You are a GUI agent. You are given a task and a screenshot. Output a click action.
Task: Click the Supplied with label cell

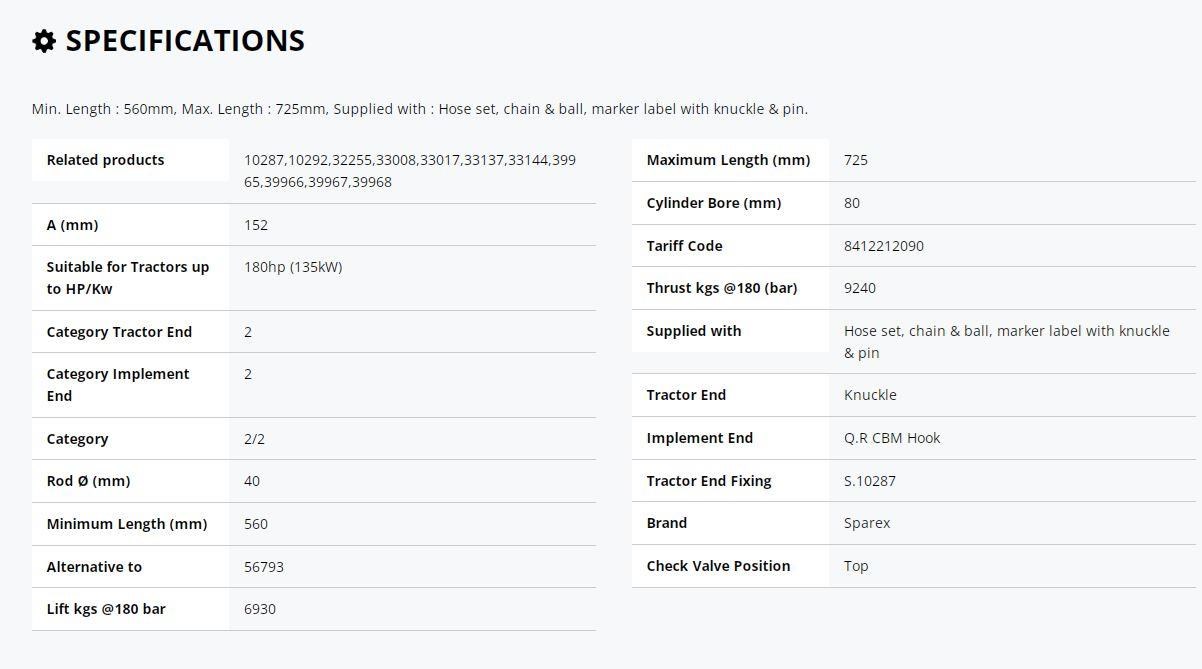[731, 331]
